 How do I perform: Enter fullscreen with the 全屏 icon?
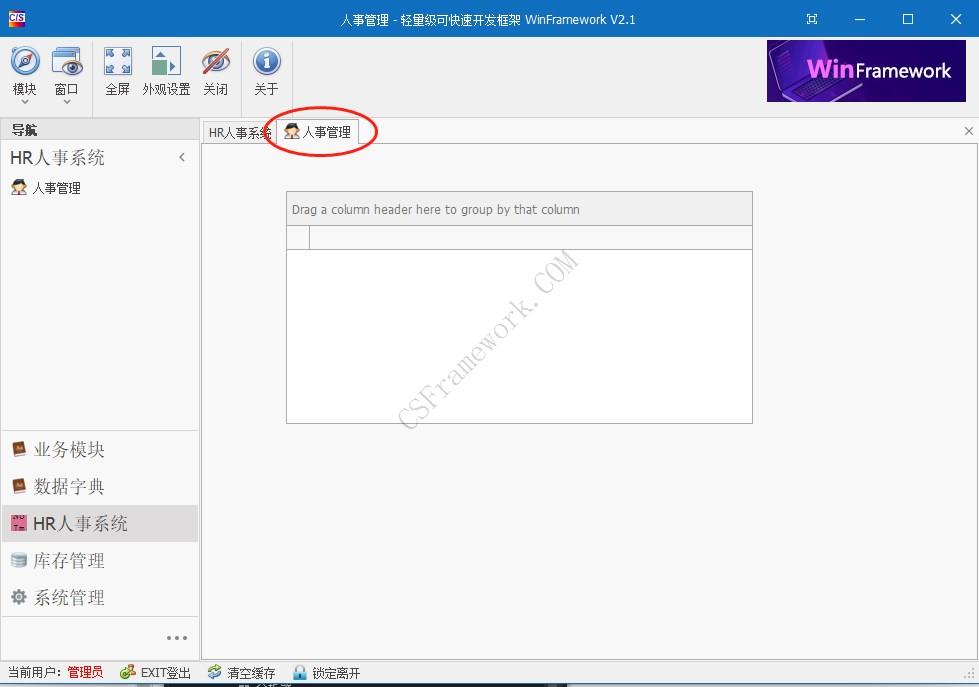tap(118, 62)
